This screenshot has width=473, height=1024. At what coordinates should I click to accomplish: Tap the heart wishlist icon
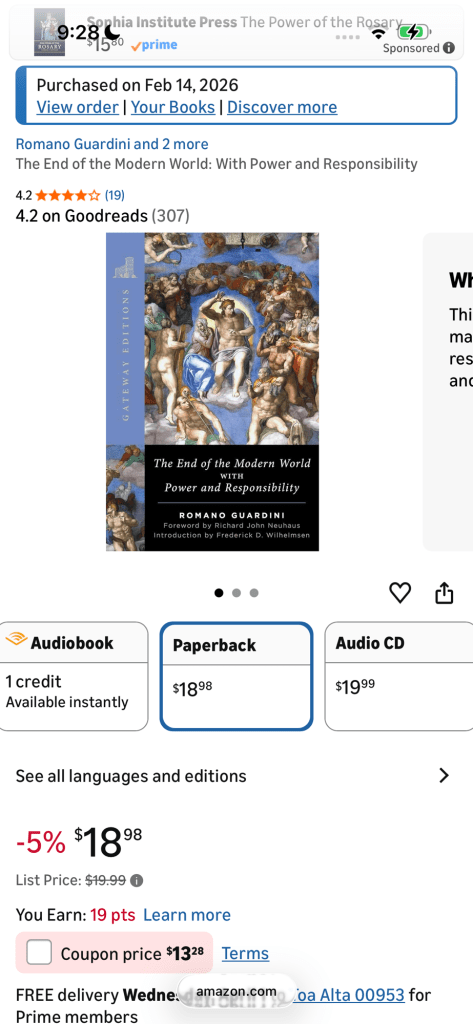point(400,592)
